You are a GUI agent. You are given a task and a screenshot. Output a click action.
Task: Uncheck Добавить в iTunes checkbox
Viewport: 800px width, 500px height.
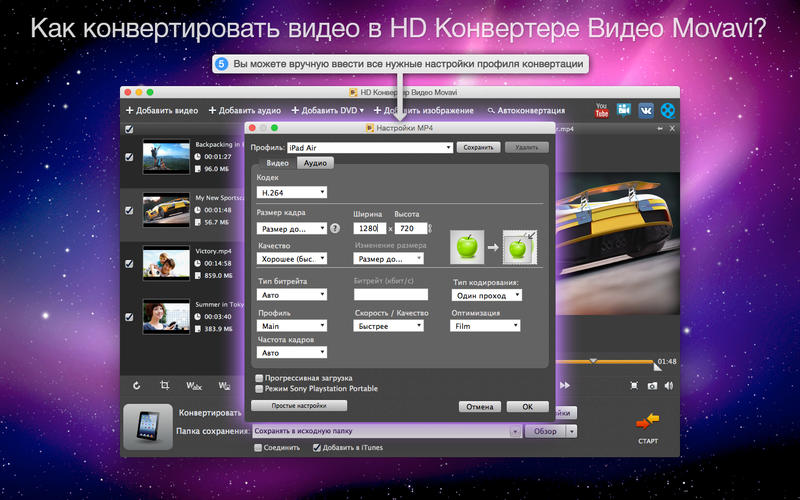pos(317,447)
